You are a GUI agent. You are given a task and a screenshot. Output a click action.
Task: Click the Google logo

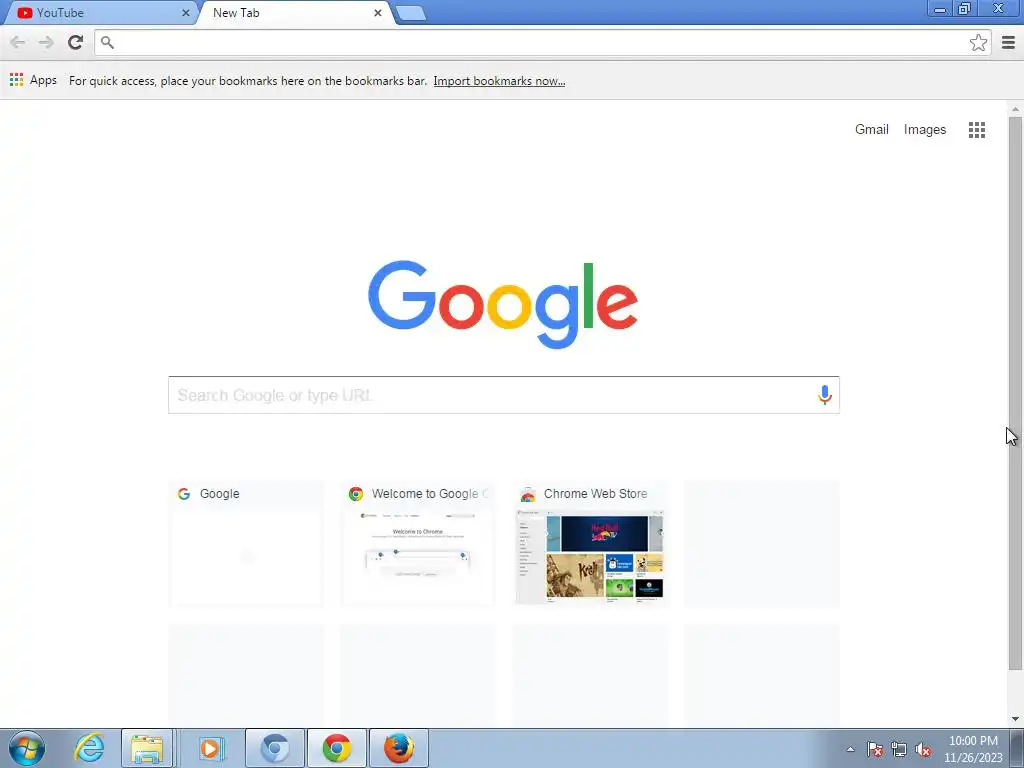[x=503, y=304]
